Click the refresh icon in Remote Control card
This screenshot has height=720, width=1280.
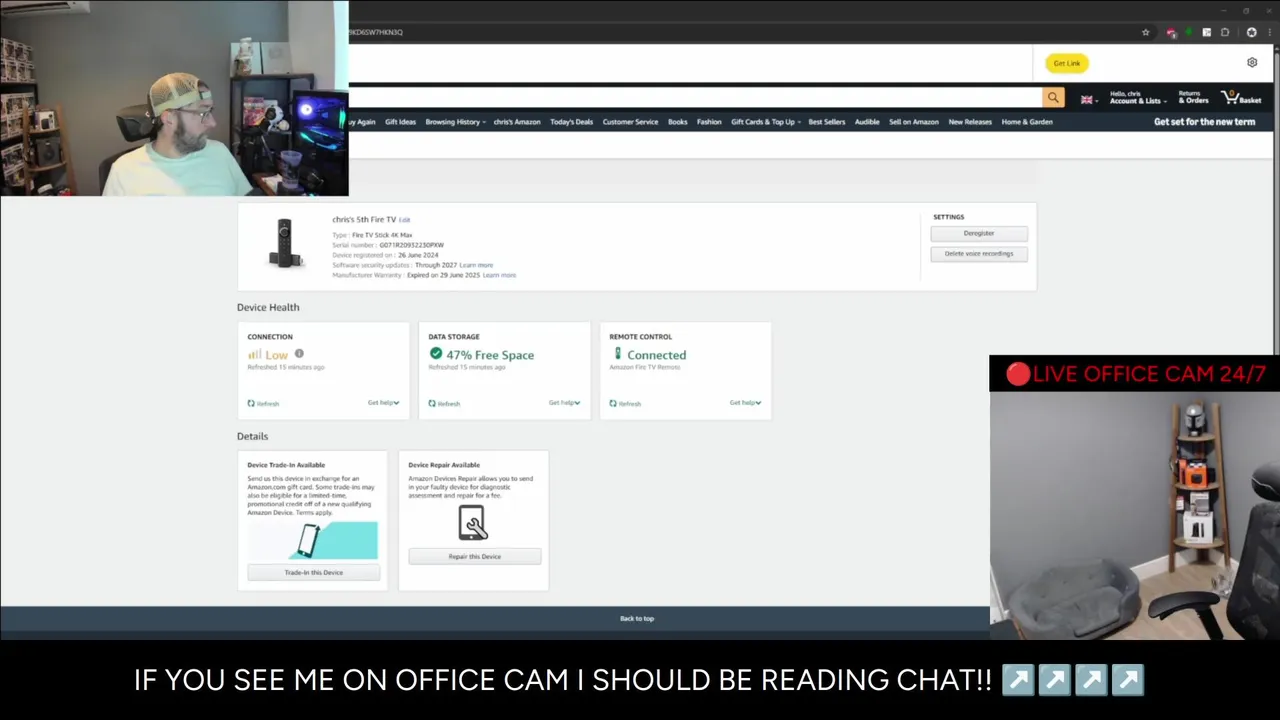(613, 403)
